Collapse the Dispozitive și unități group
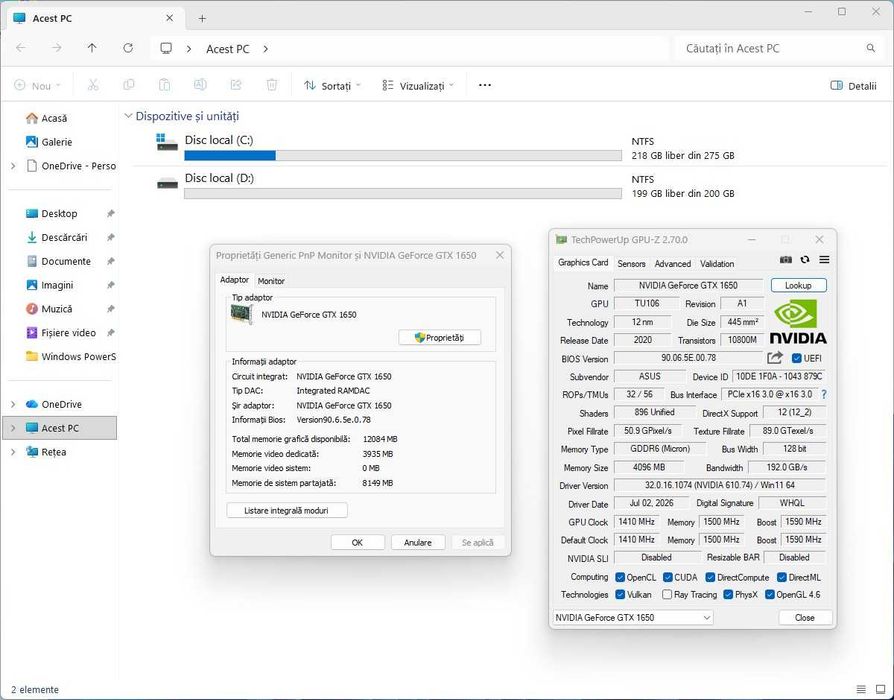Viewport: 894px width, 700px height. [128, 116]
